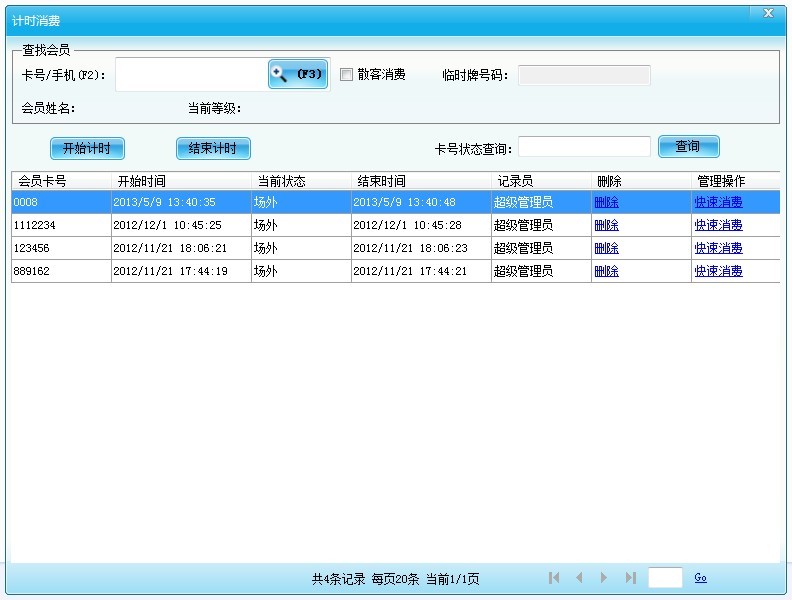Open 快速消费 for card 889162

click(x=718, y=271)
